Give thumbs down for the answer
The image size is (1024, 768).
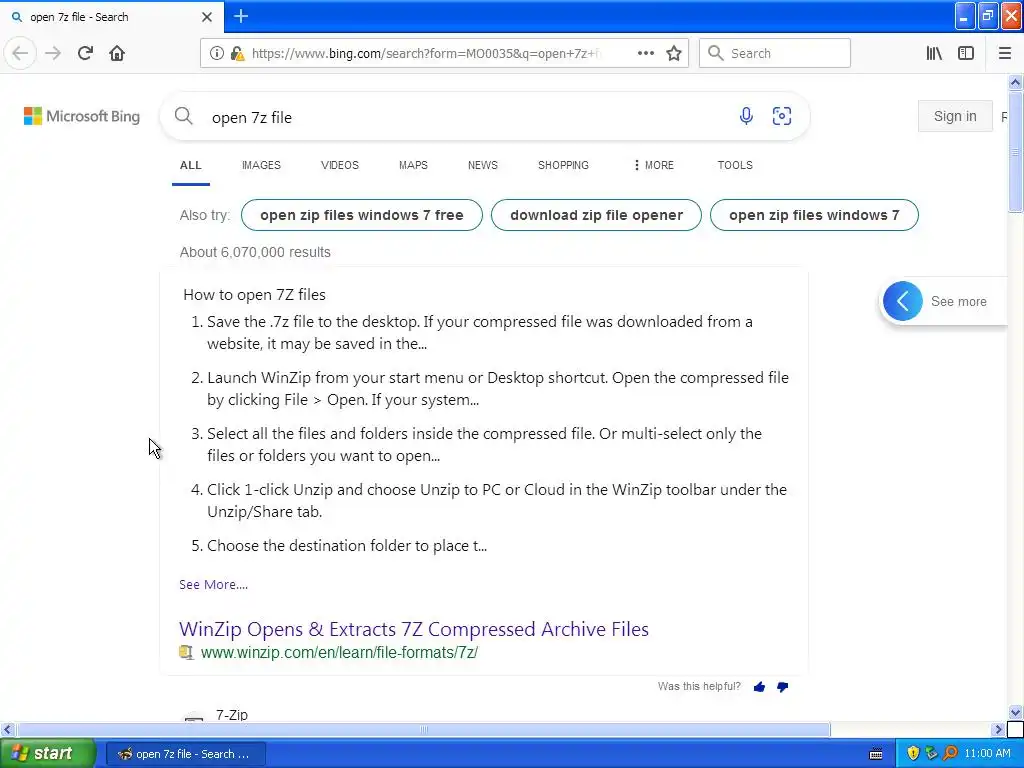782,686
